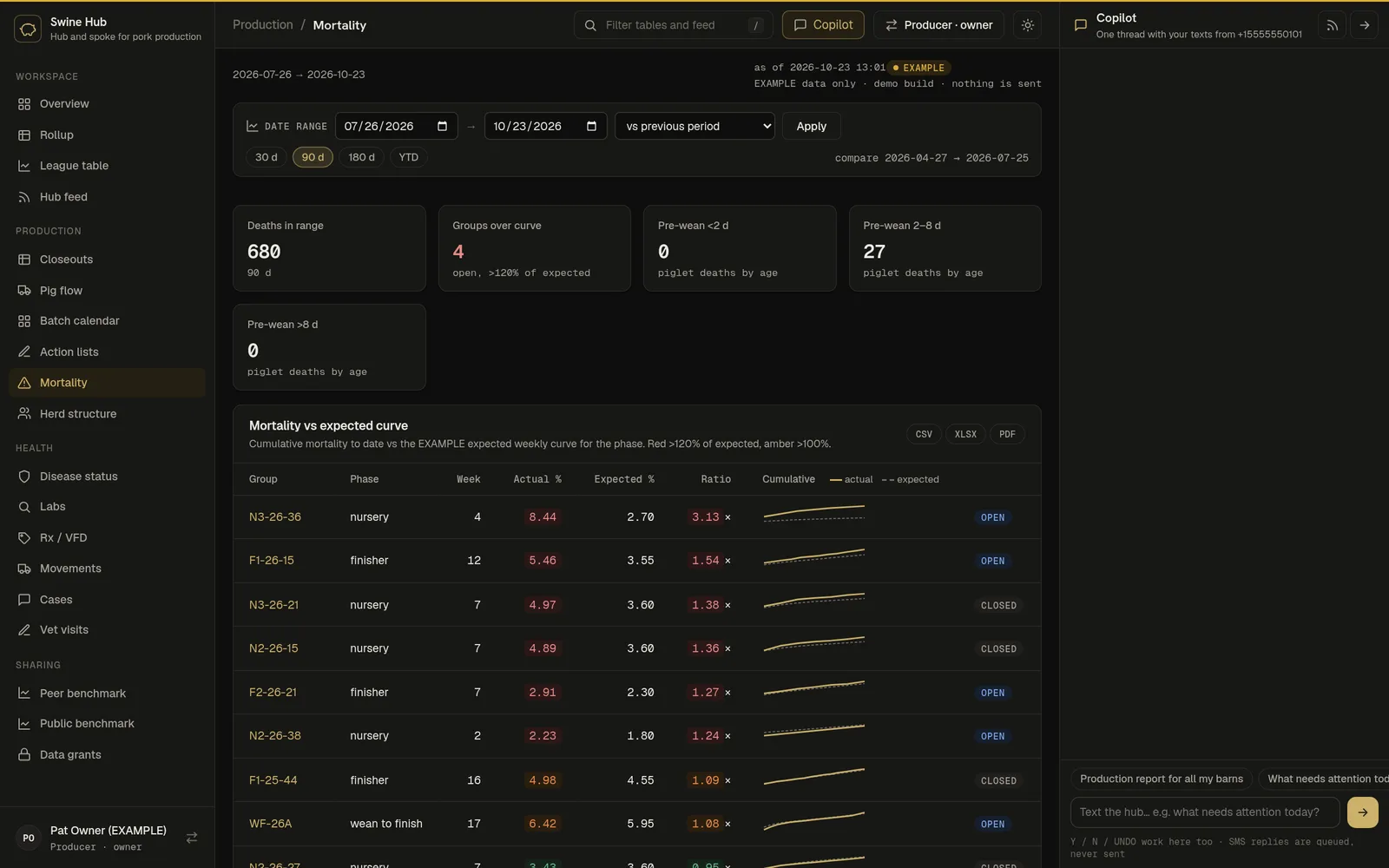Open Labs section
The width and height of the screenshot is (1389, 868).
(x=107, y=507)
